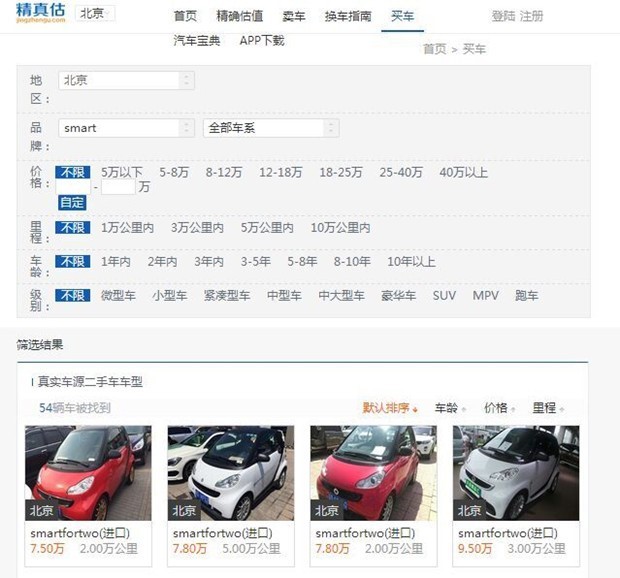The width and height of the screenshot is (620, 578).
Task: Click the minimum custom price input box
Action: tap(73, 187)
